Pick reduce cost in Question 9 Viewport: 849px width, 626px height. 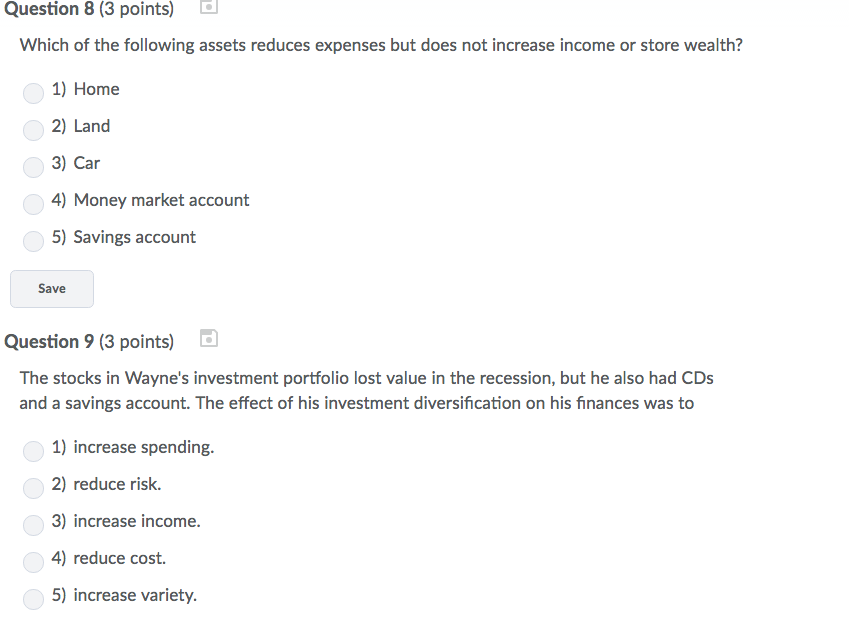[33, 562]
